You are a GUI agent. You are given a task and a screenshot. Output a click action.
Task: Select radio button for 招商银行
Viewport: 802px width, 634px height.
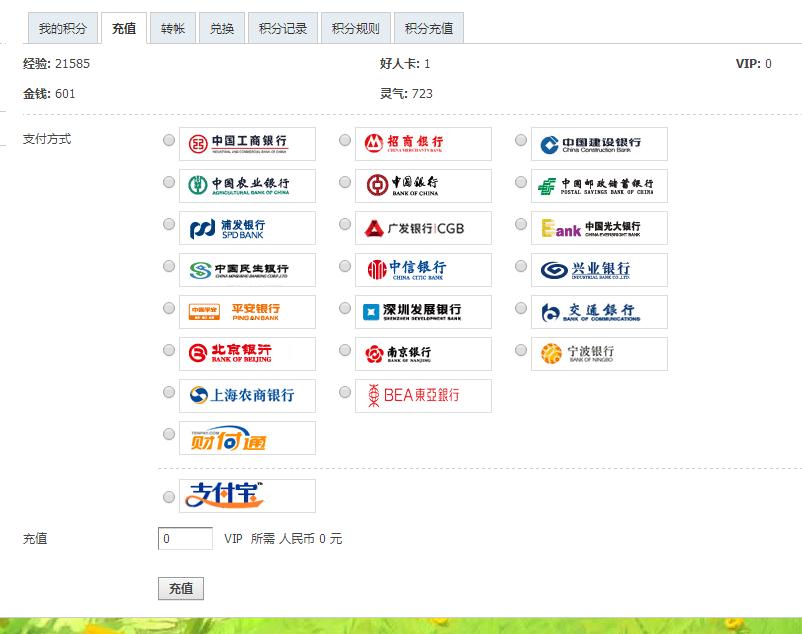(345, 140)
